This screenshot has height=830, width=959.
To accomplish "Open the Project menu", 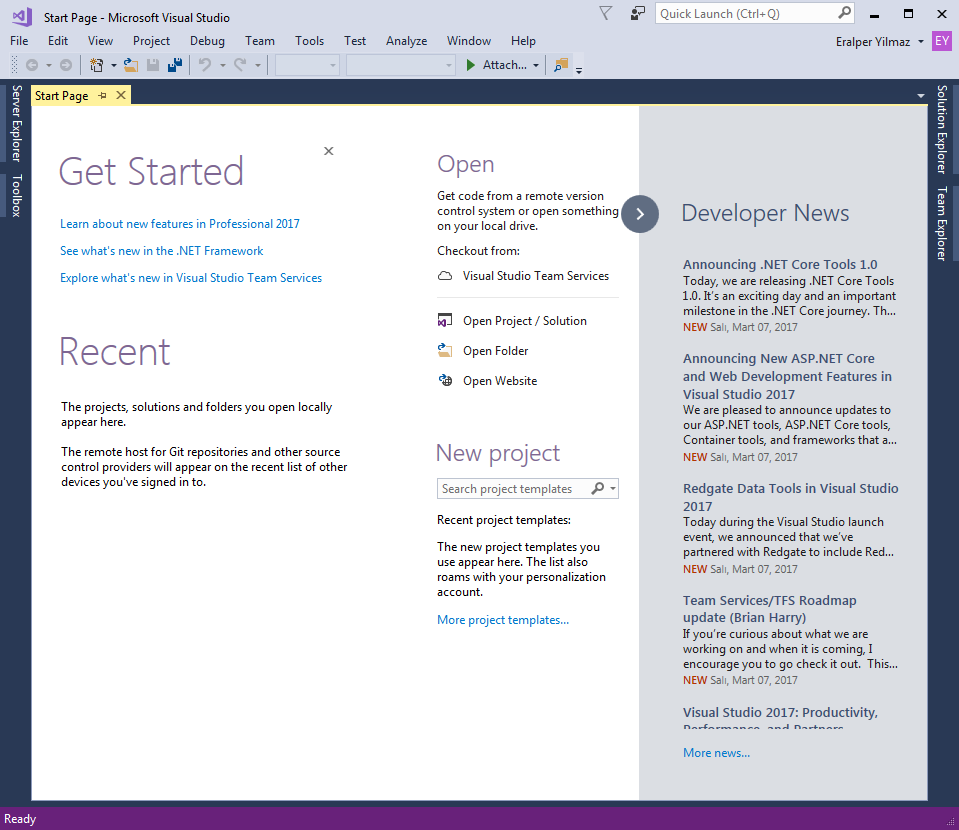I will (151, 41).
